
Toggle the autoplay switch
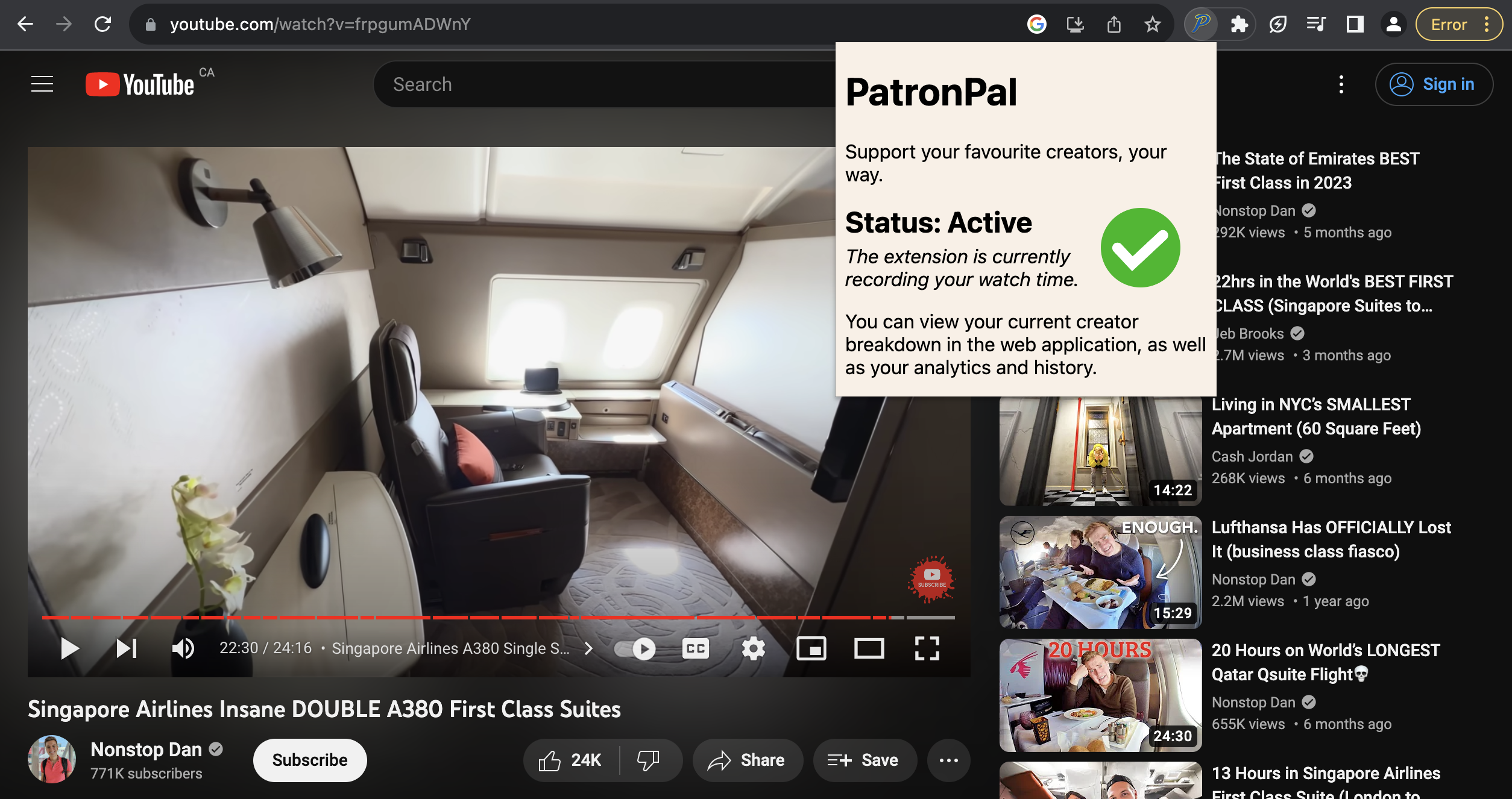[x=635, y=649]
